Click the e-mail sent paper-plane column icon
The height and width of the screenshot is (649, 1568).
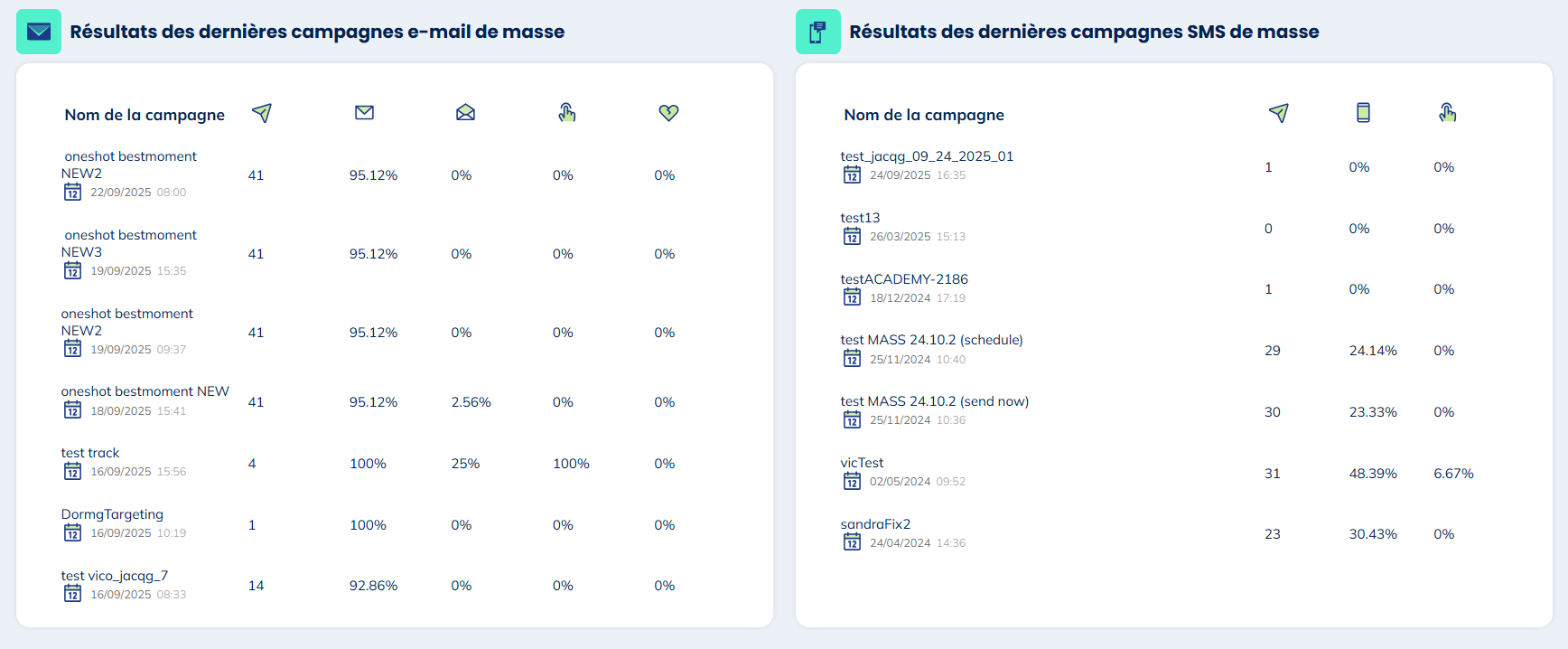click(x=262, y=113)
